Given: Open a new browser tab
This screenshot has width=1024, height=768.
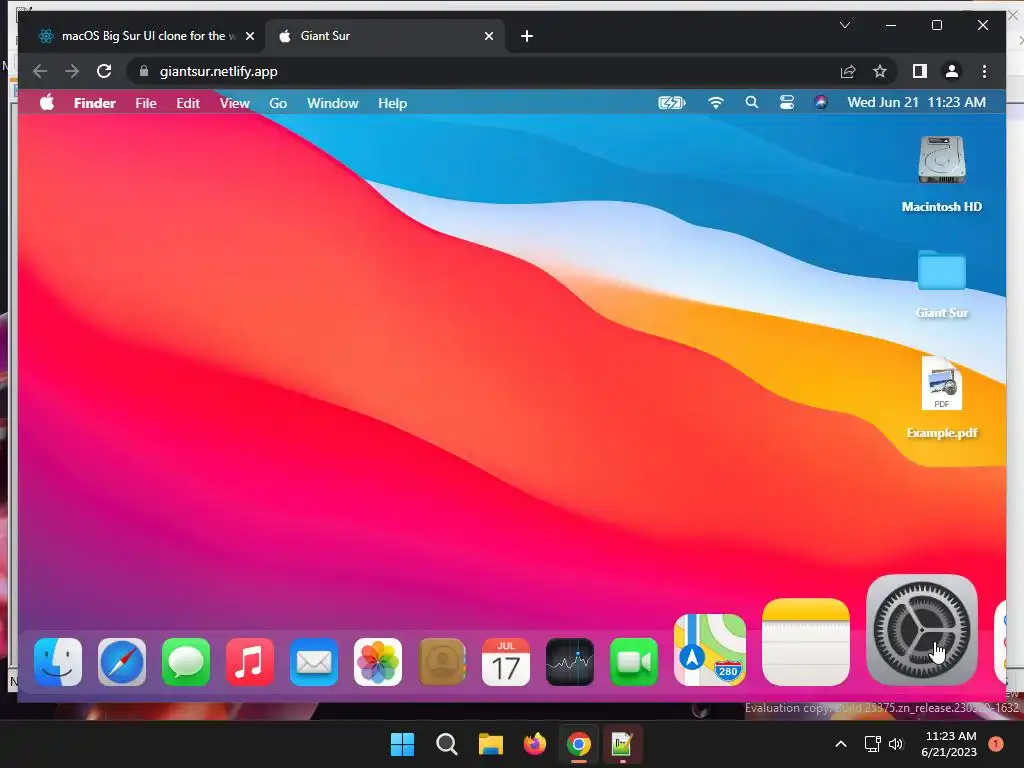Looking at the screenshot, I should pos(527,36).
